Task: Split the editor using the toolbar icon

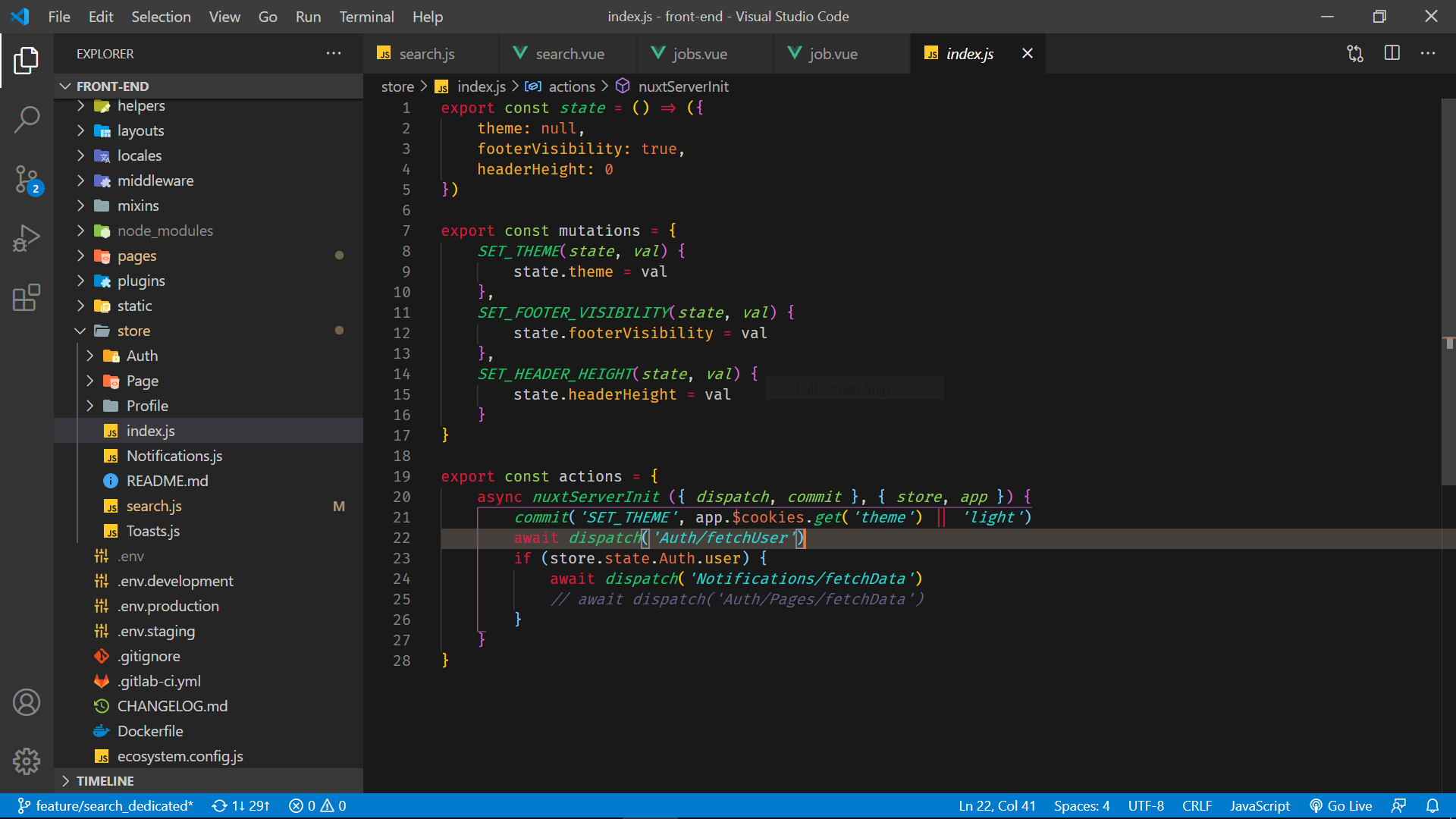Action: 1393,53
